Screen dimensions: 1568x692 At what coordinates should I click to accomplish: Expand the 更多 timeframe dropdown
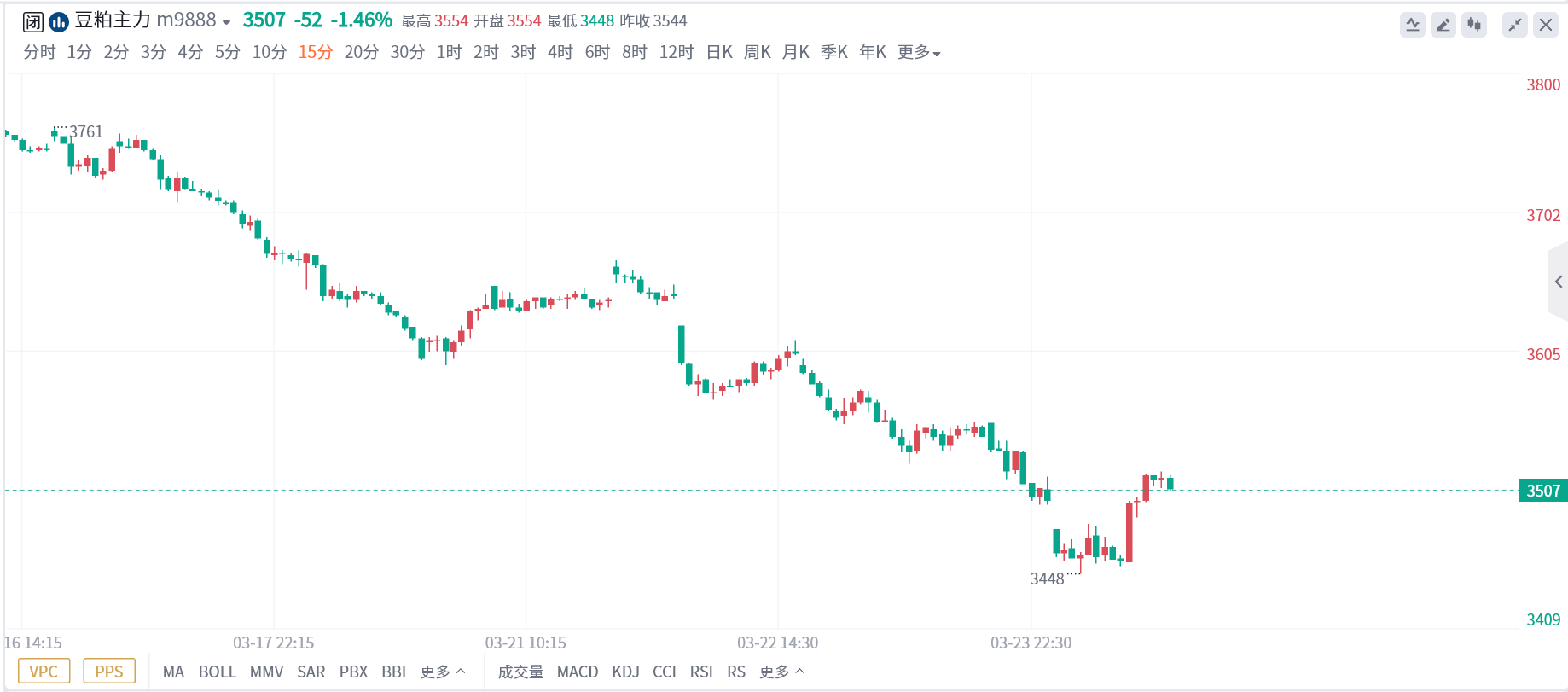point(919,53)
